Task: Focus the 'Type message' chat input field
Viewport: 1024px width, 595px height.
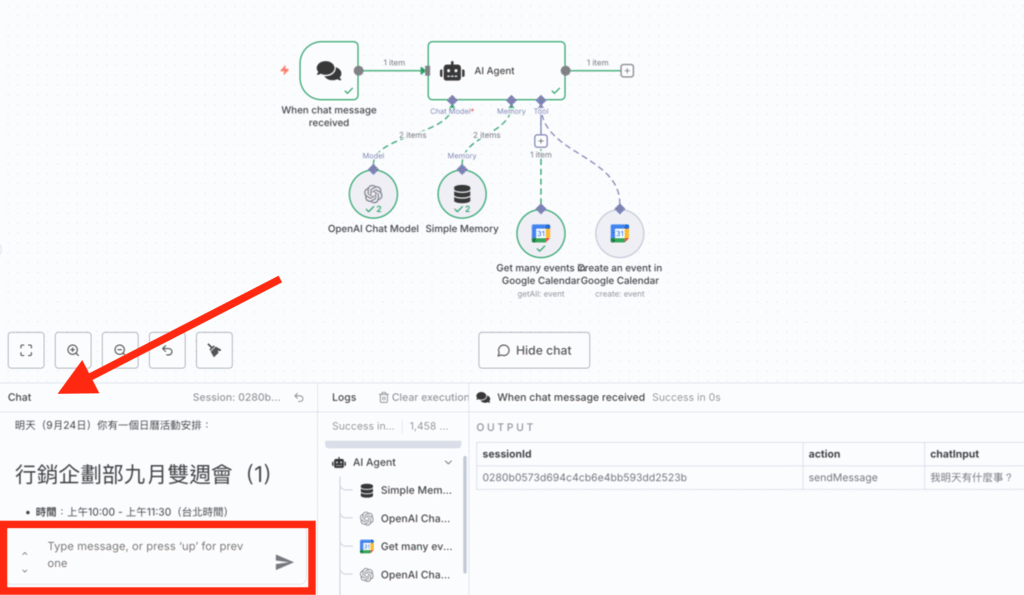Action: (150, 555)
